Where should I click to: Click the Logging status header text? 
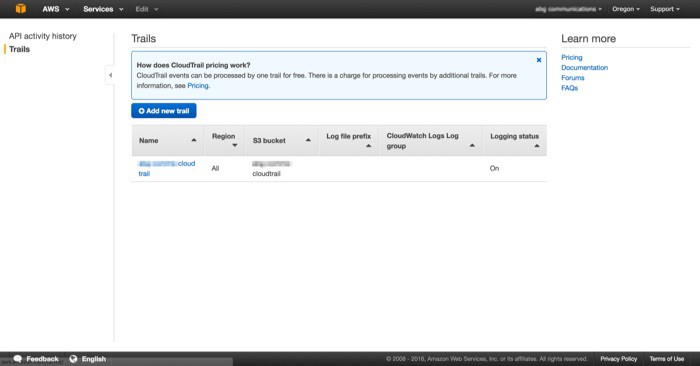(514, 136)
